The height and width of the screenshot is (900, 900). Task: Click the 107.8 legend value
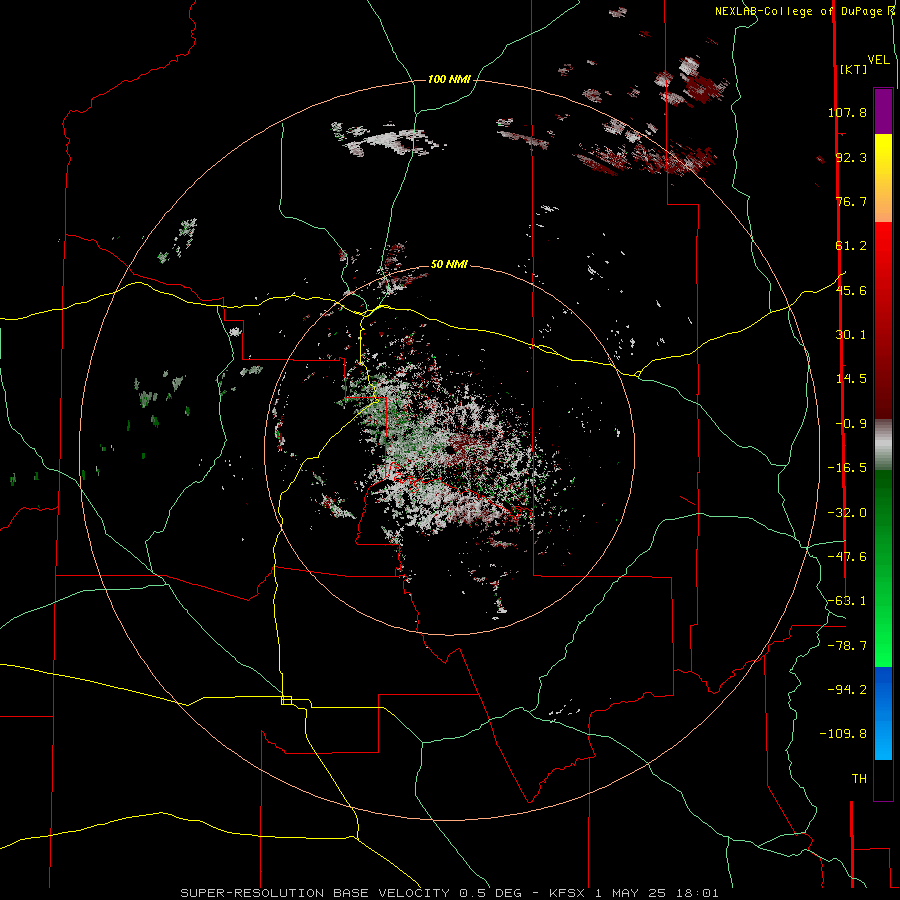click(x=847, y=112)
